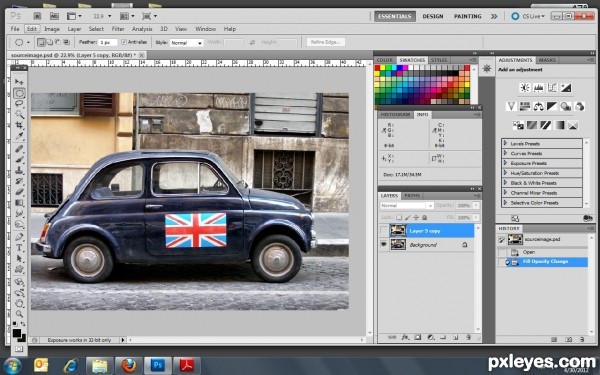Image resolution: width=600 pixels, height=375 pixels.
Task: Select the Elliptical Marquee tool in the toolbox
Action: point(19,93)
